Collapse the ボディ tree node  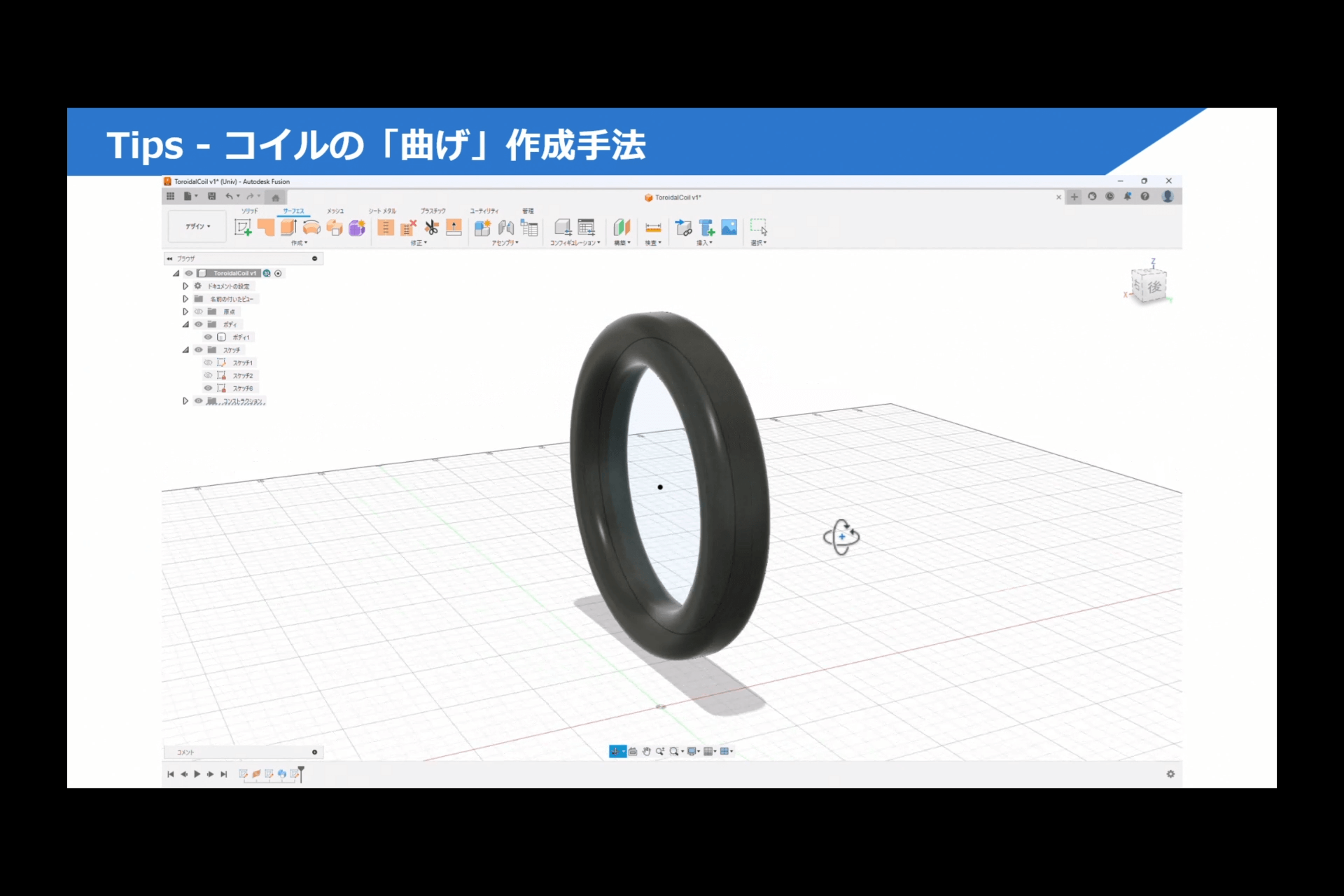pos(185,324)
